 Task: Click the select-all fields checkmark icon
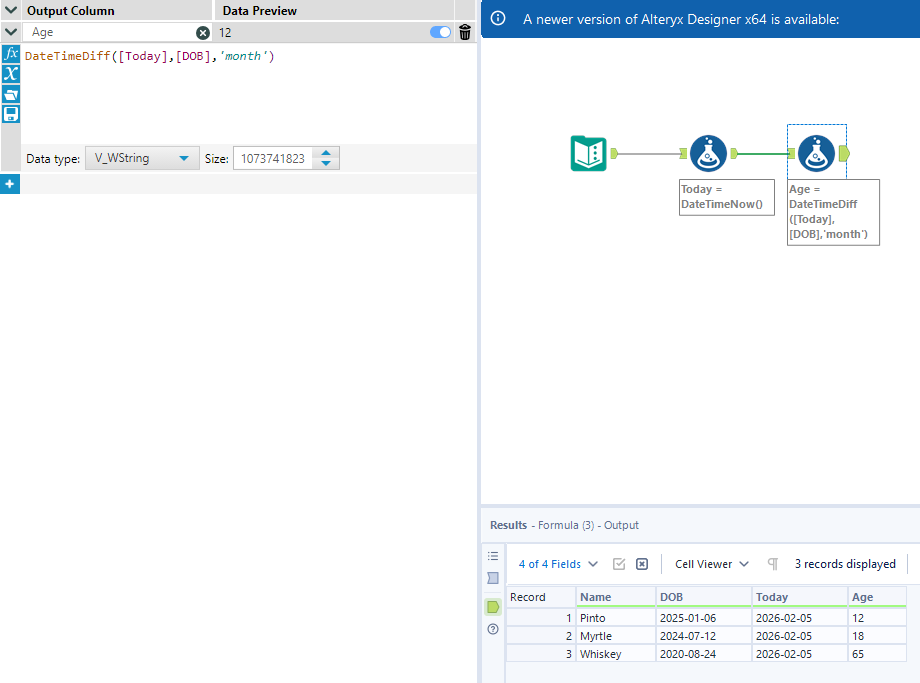pos(619,564)
